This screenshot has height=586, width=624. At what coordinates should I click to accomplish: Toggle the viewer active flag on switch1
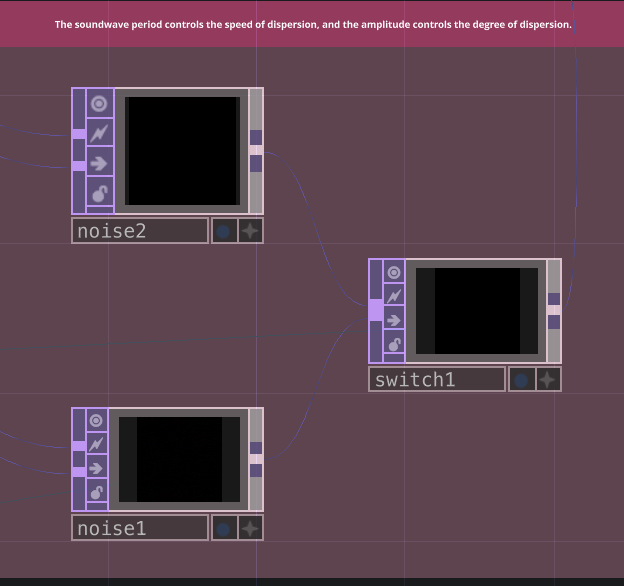click(x=394, y=272)
